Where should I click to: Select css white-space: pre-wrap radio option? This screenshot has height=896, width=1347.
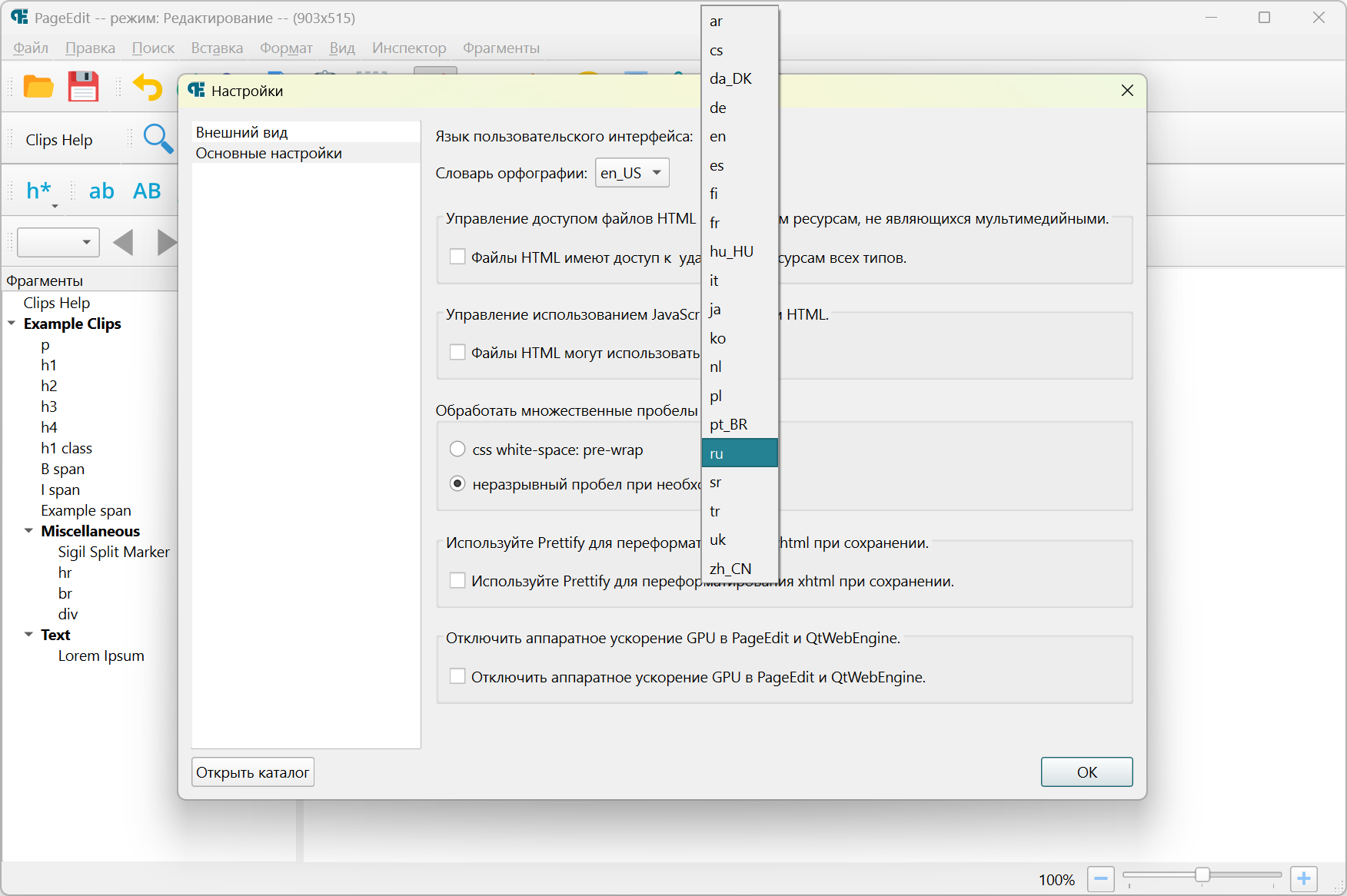457,449
